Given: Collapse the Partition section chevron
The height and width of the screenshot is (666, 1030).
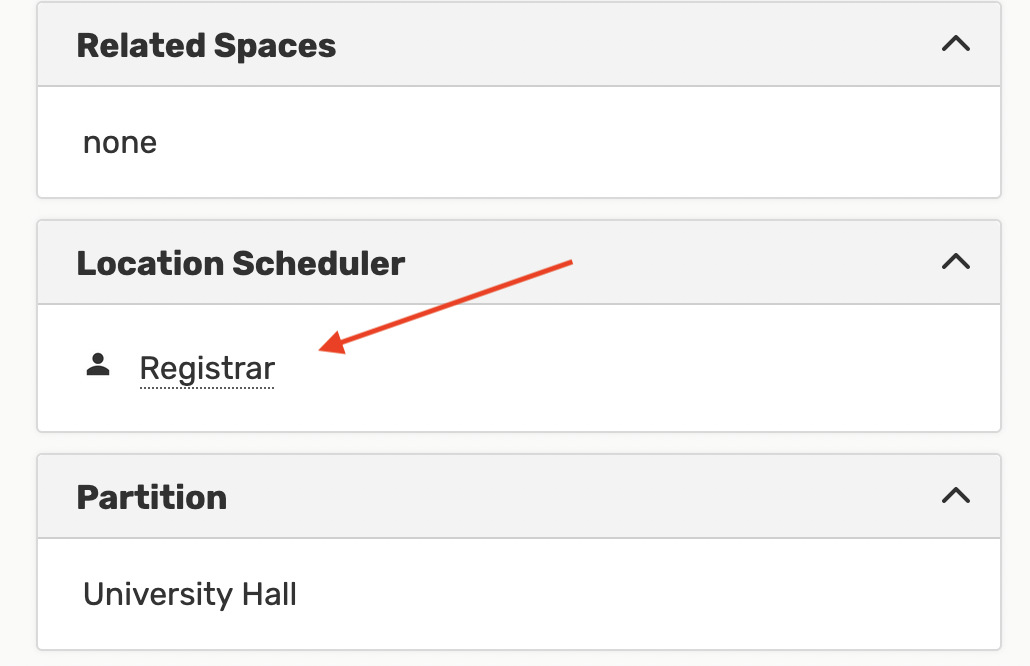Looking at the screenshot, I should [x=956, y=496].
